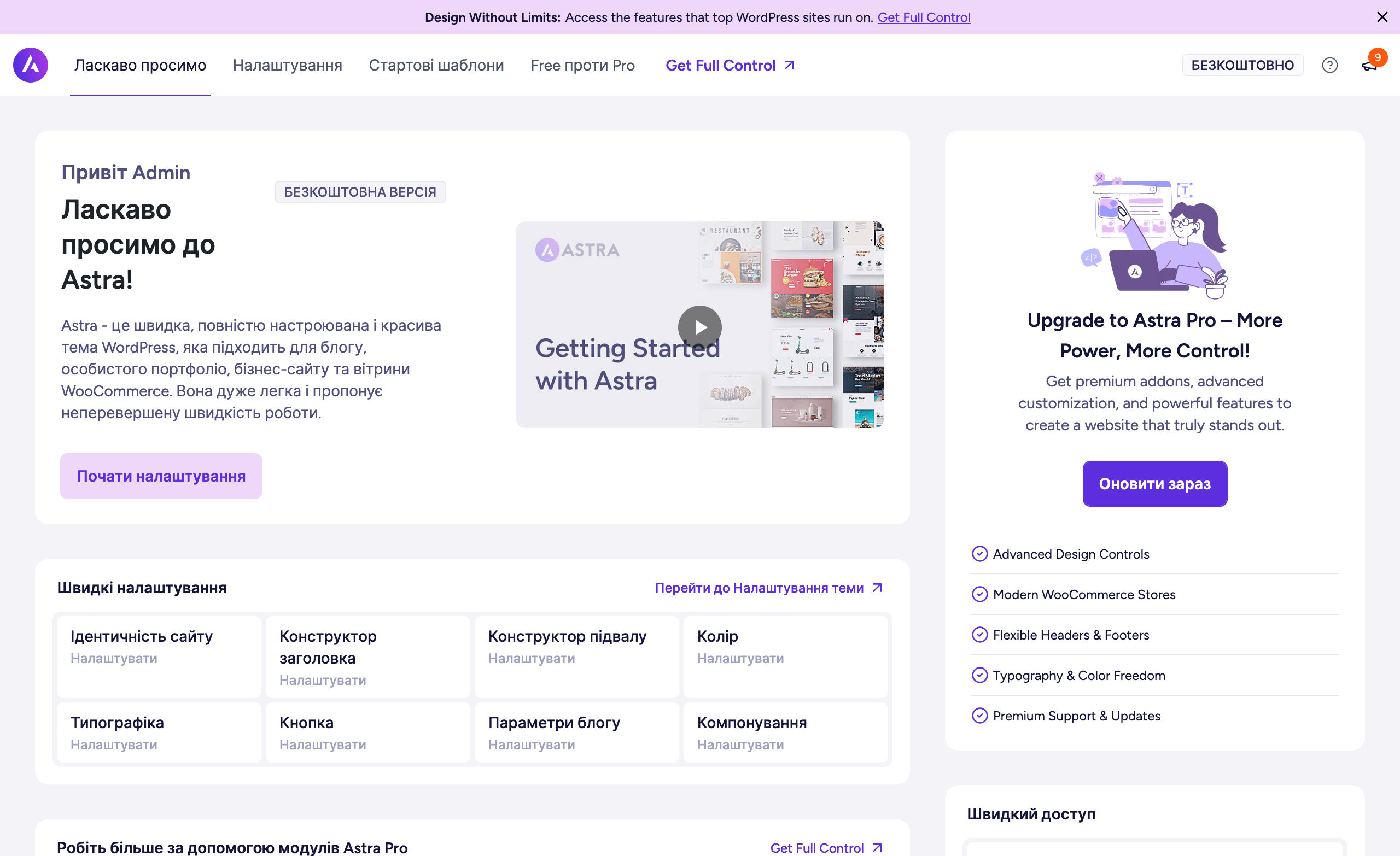Screen dimensions: 1400x856
Task: Open the Стартові шаблони tab
Action: tap(436, 66)
